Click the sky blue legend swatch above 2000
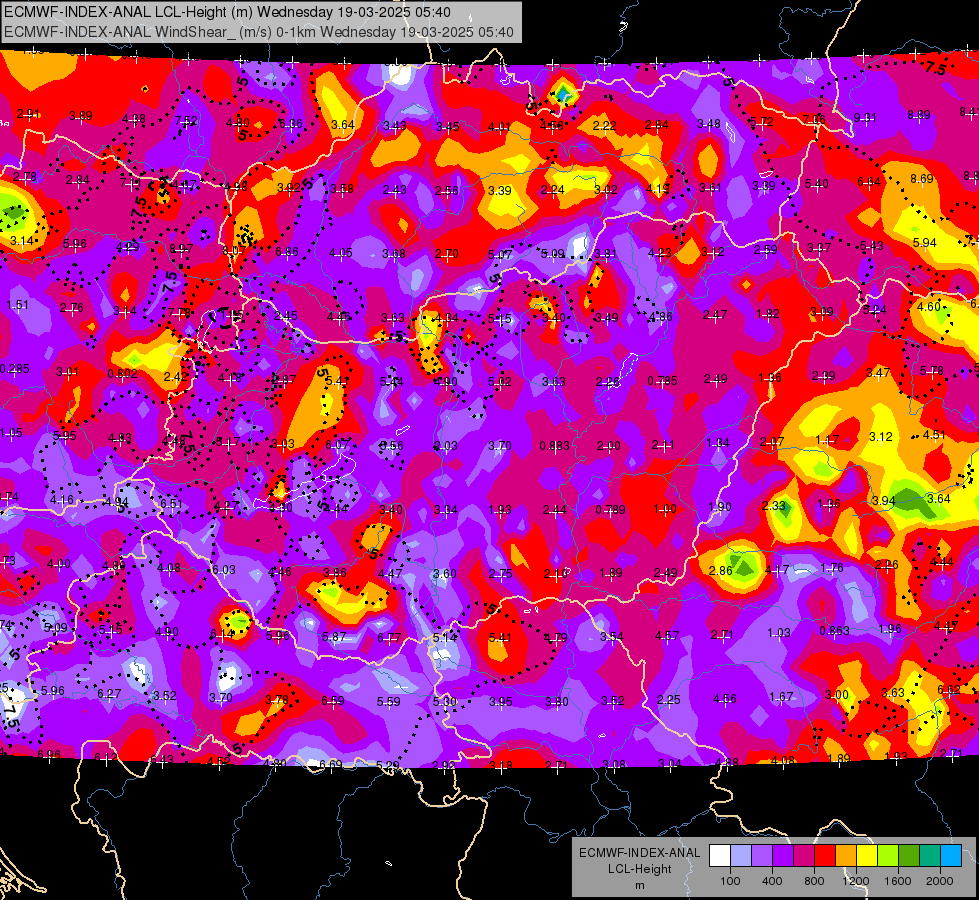Image resolution: width=979 pixels, height=900 pixels. tap(951, 855)
